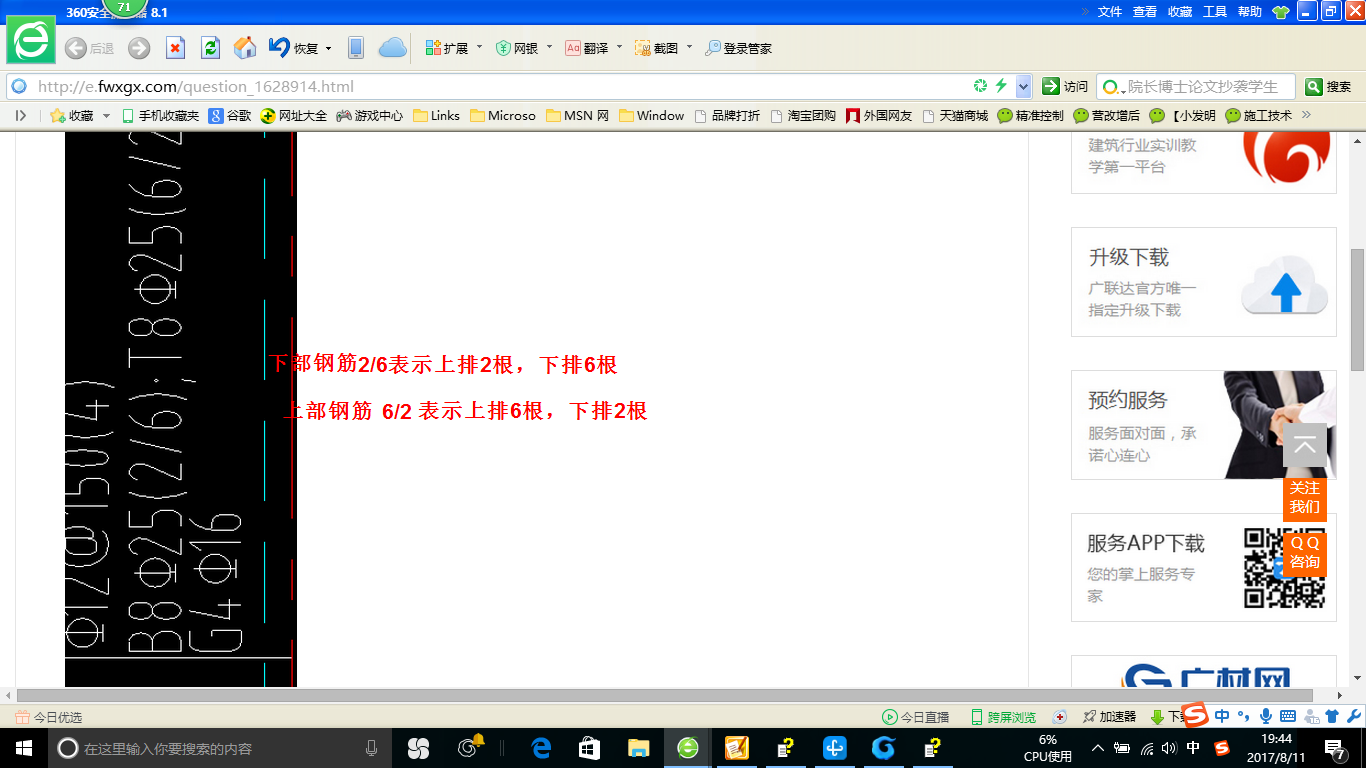Click the orange QQ咨询 button
The height and width of the screenshot is (768, 1366).
pos(1305,553)
